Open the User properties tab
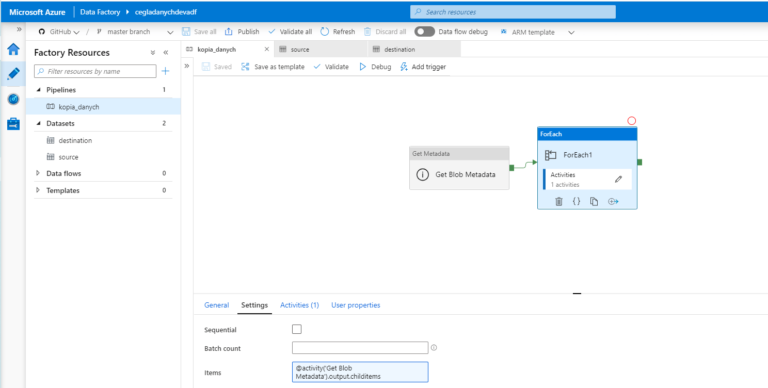Image resolution: width=768 pixels, height=388 pixels. (356, 305)
